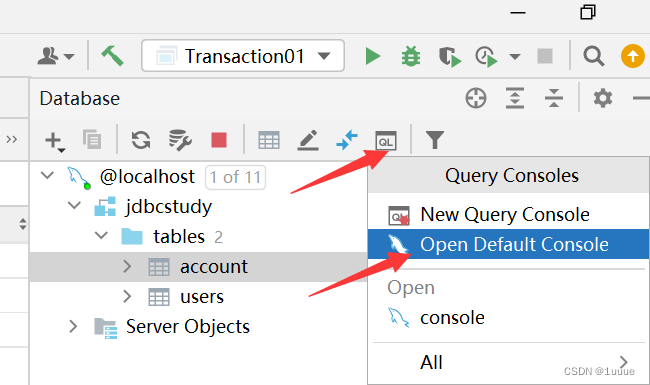Choose Open Default Console menu item
The width and height of the screenshot is (650, 385).
(508, 244)
